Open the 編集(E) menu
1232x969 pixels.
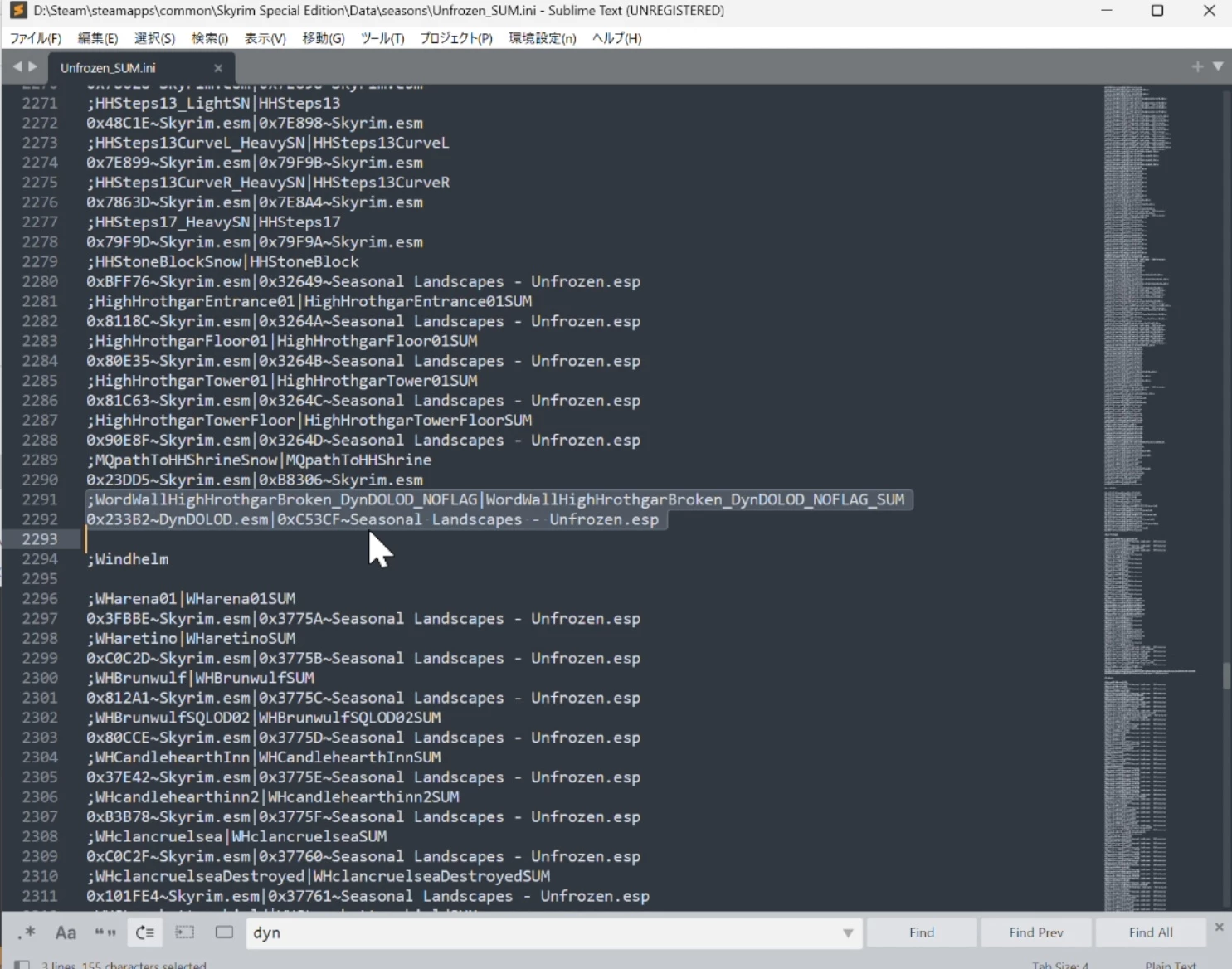click(98, 38)
